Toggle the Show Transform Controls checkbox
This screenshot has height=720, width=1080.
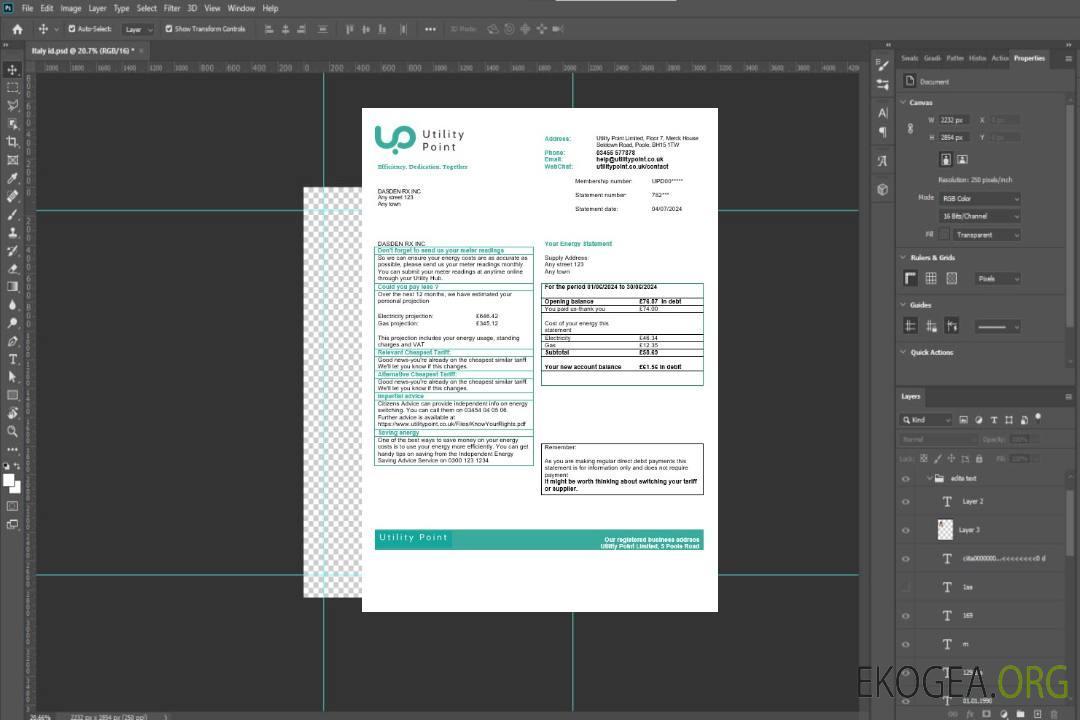tap(169, 29)
